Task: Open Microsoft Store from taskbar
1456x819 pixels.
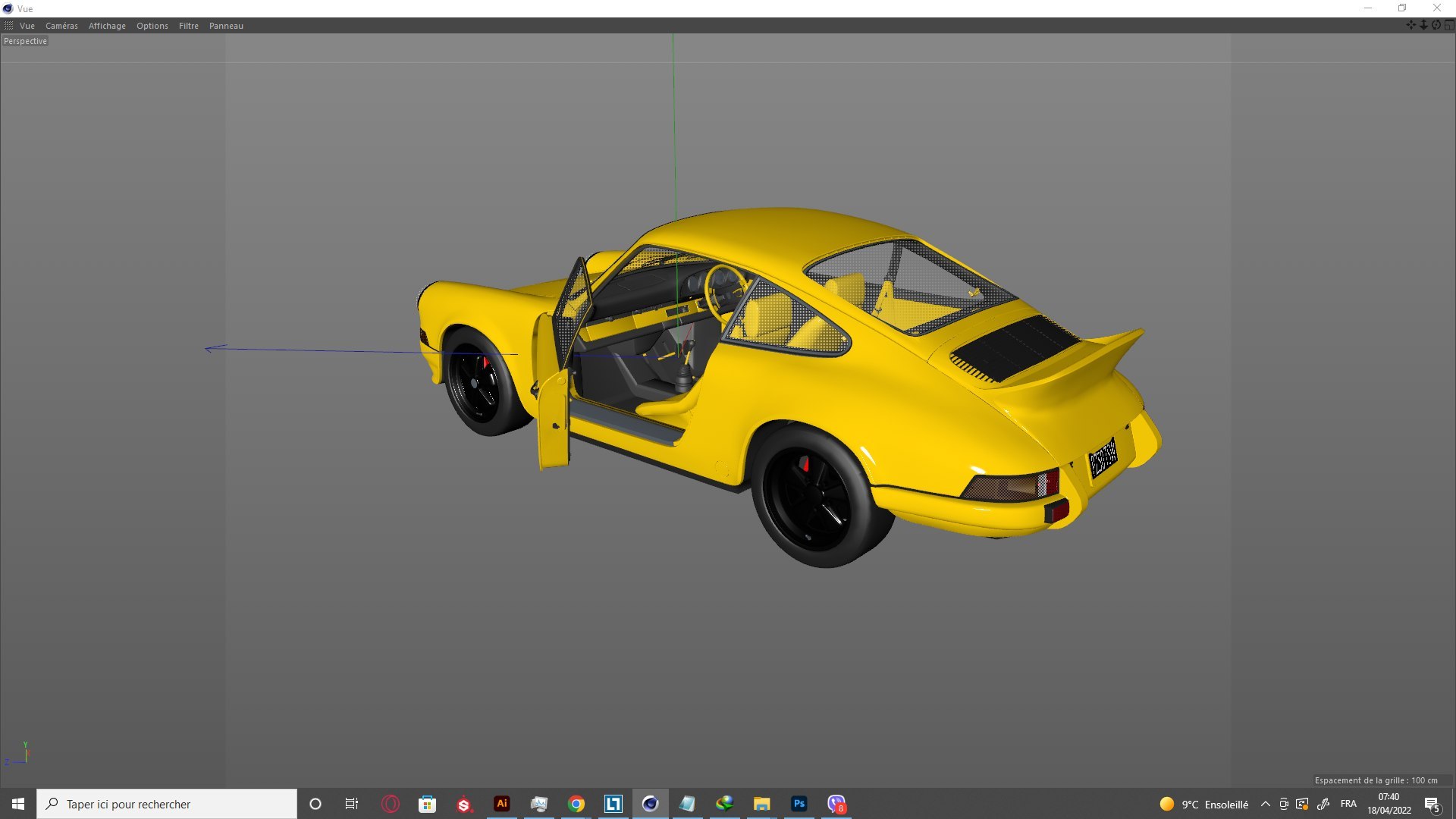Action: (x=427, y=804)
